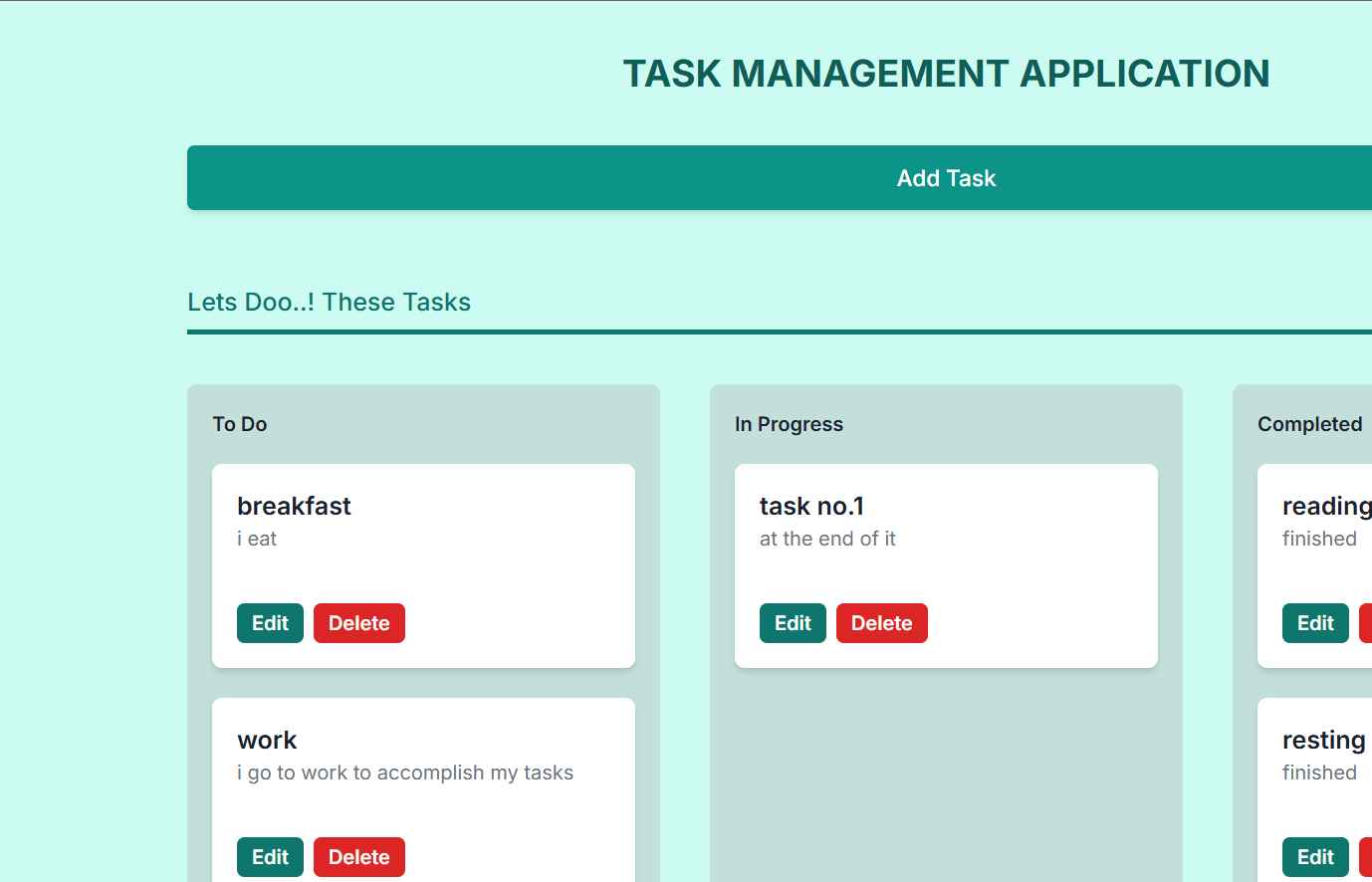The width and height of the screenshot is (1372, 882).
Task: Edit the resting task
Action: pyautogui.click(x=1315, y=857)
